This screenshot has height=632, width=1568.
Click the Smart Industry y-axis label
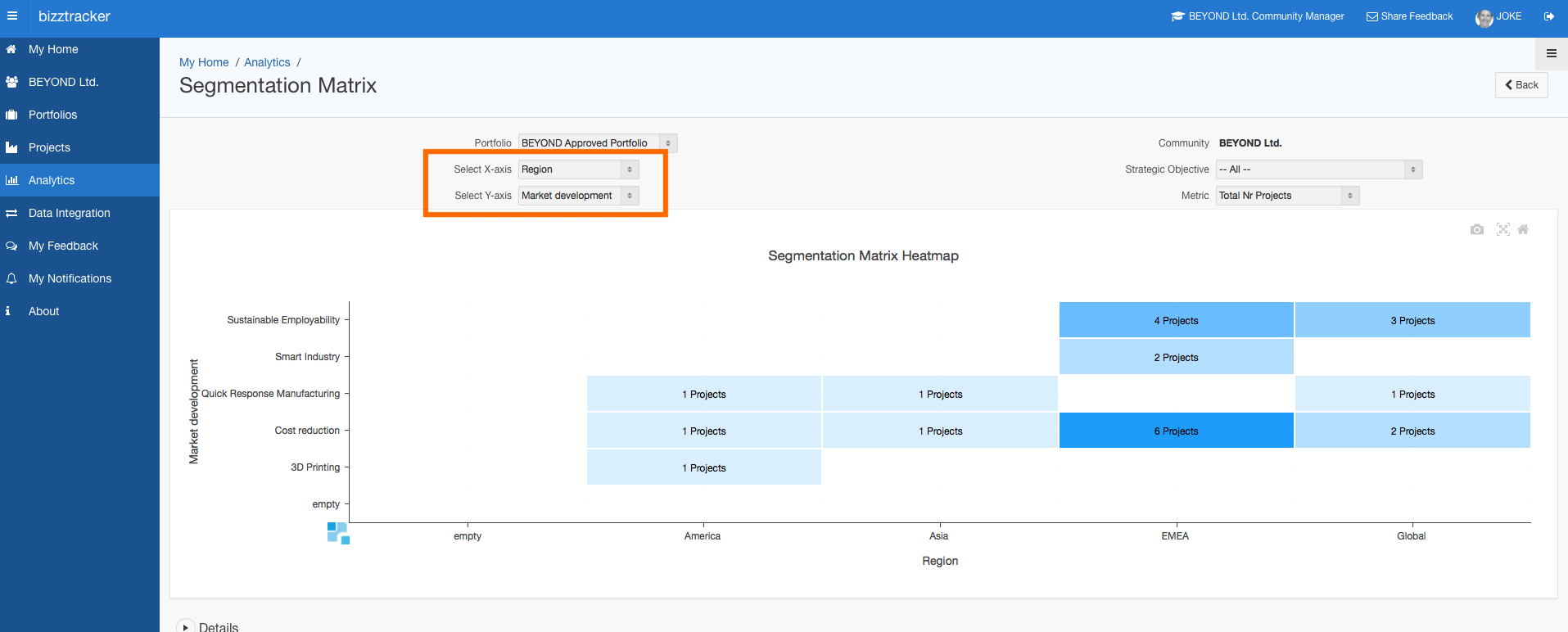307,357
